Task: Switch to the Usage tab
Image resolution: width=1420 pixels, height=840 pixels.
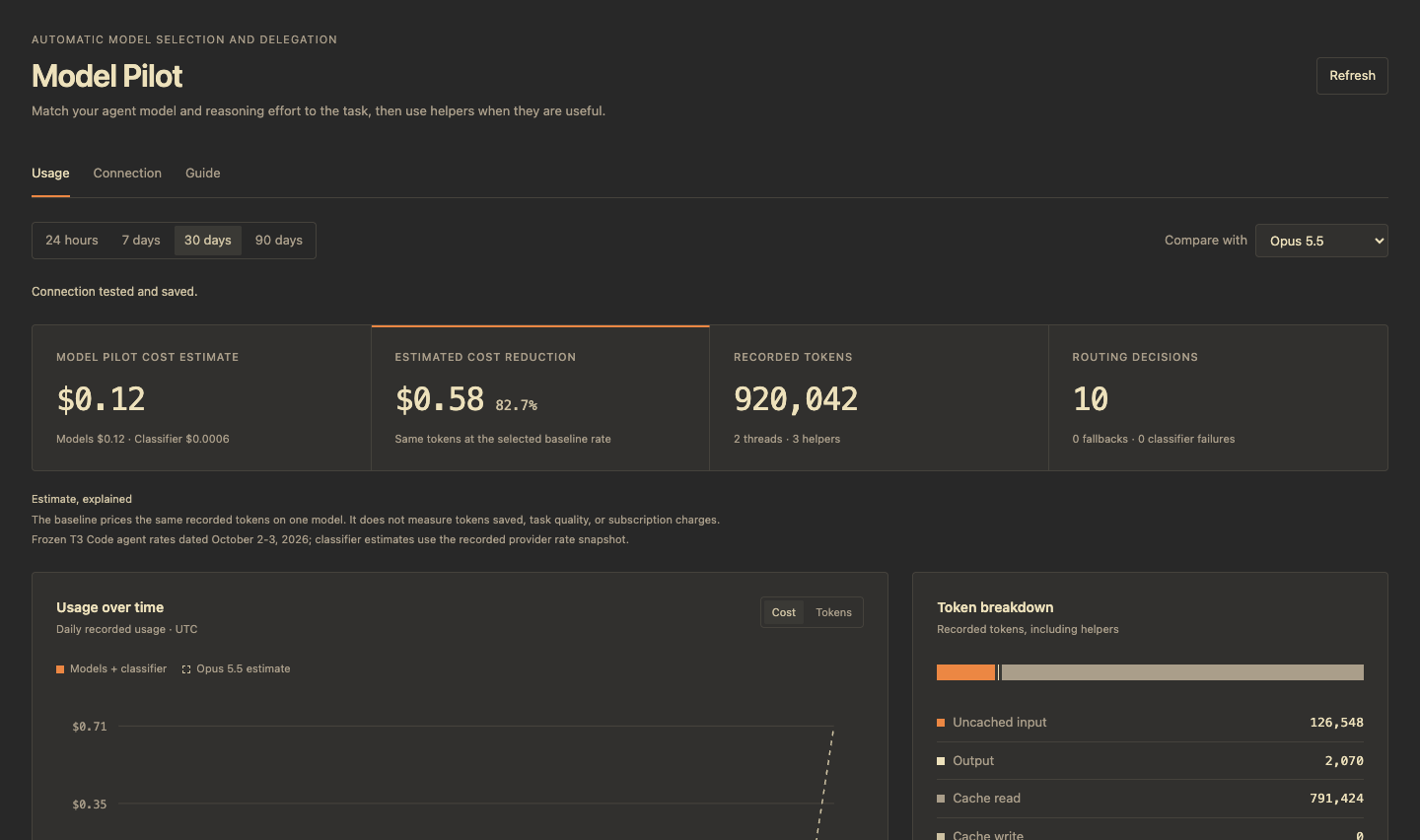Action: click(50, 174)
